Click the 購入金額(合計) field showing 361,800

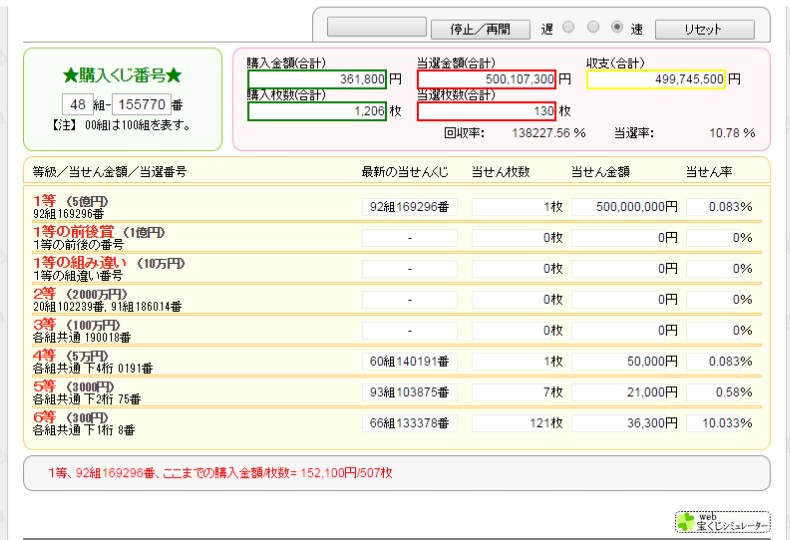point(317,79)
